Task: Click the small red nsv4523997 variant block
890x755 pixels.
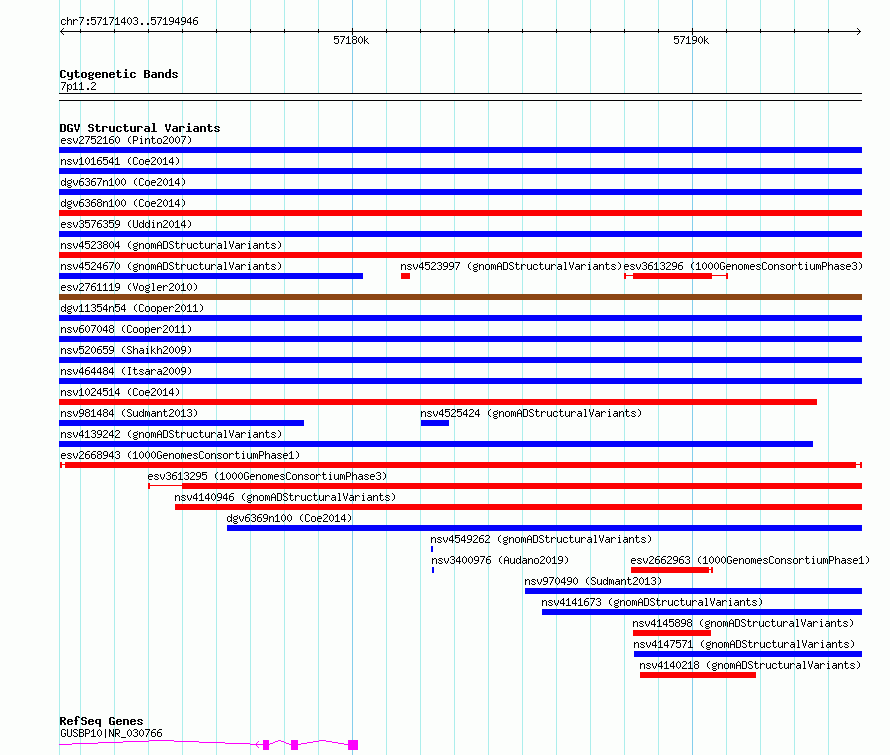Action: coord(405,276)
